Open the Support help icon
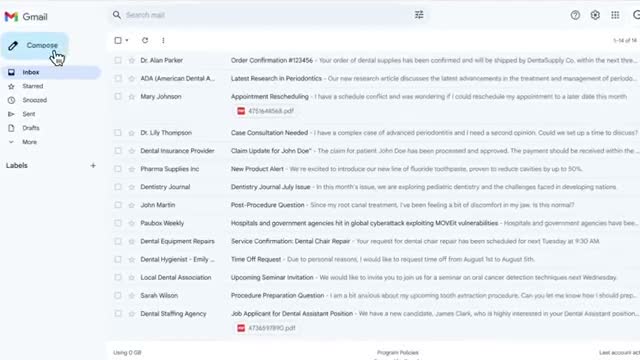The image size is (640, 360). click(x=575, y=15)
